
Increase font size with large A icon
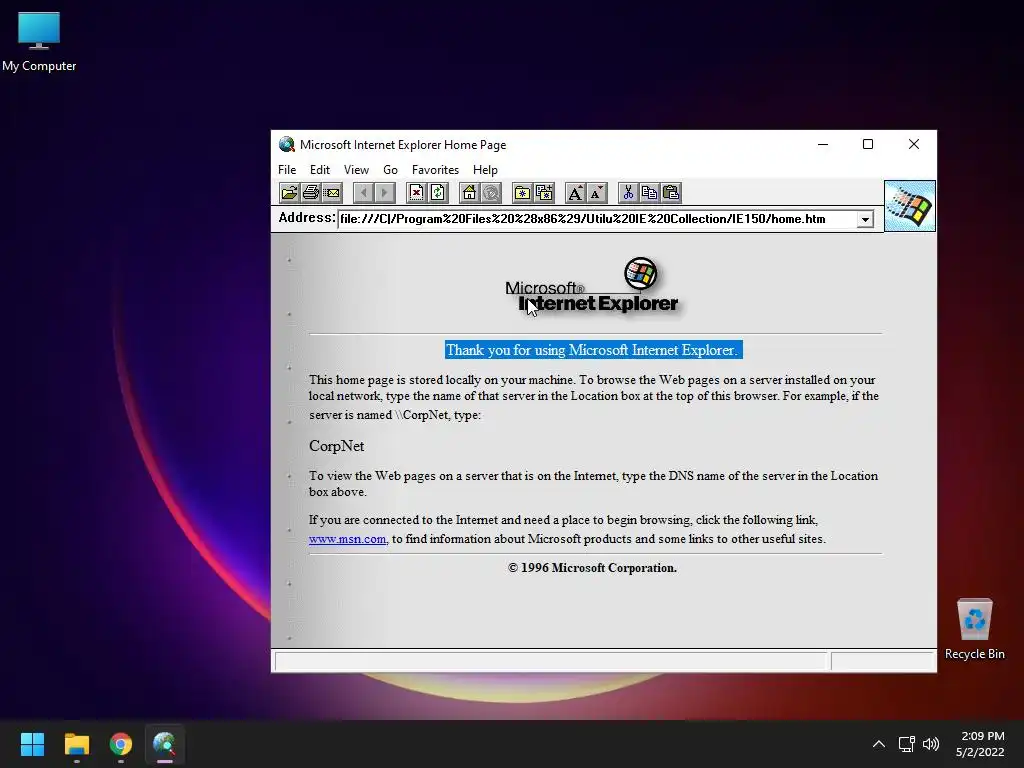pyautogui.click(x=575, y=193)
